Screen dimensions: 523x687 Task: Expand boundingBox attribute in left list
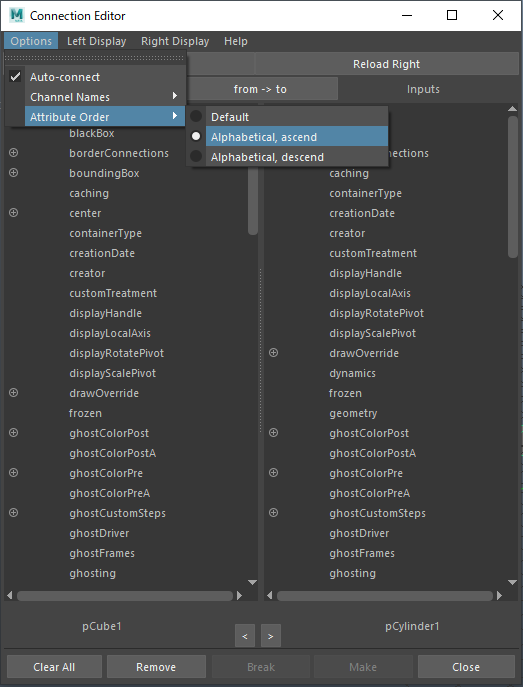coord(14,173)
